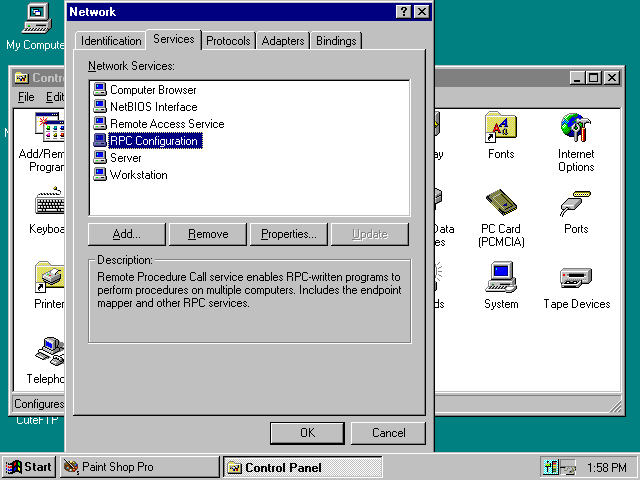This screenshot has height=480, width=640.
Task: Click the Help question mark button in Network dialog
Action: [403, 11]
